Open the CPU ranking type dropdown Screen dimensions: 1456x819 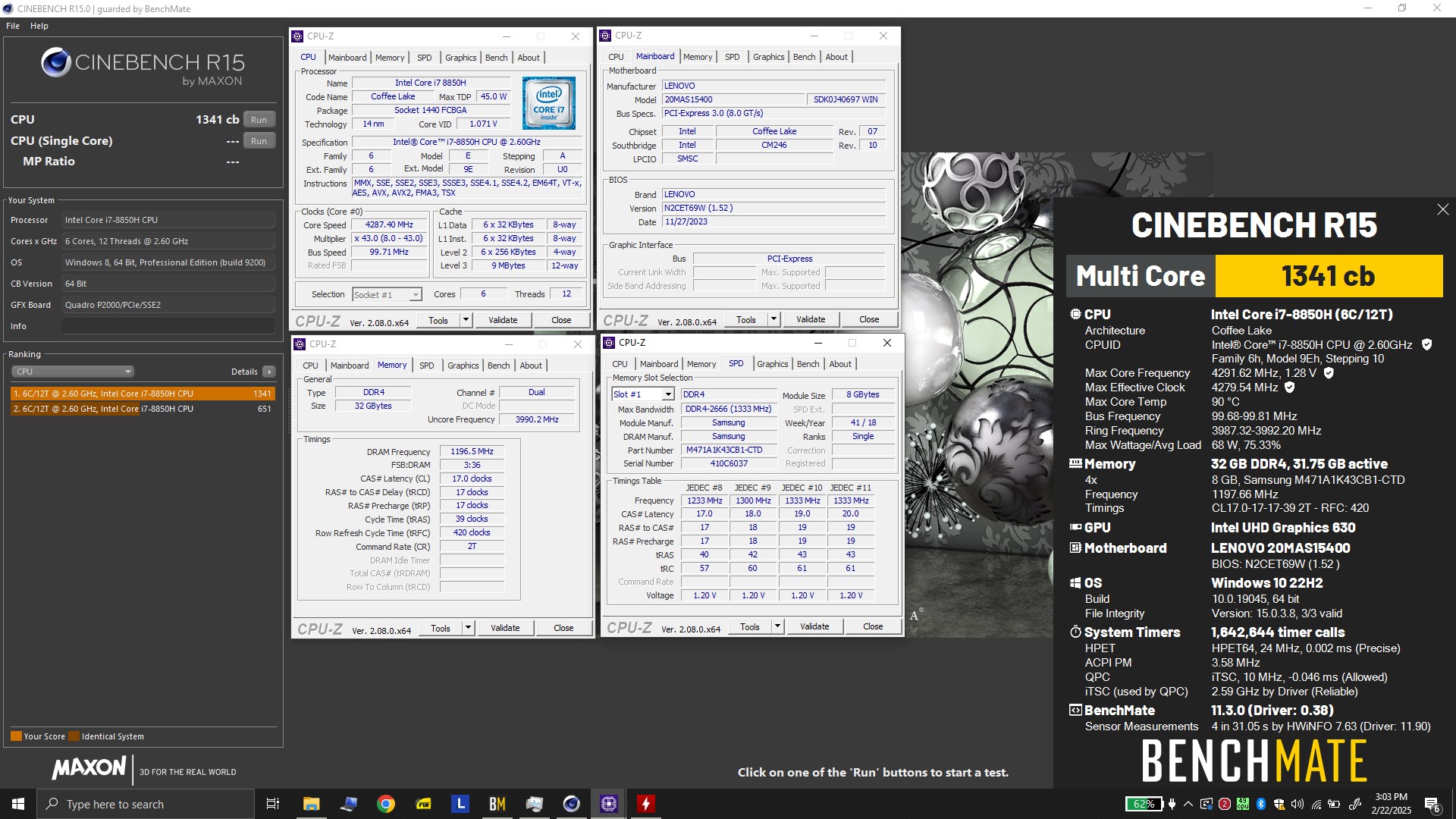click(x=73, y=372)
